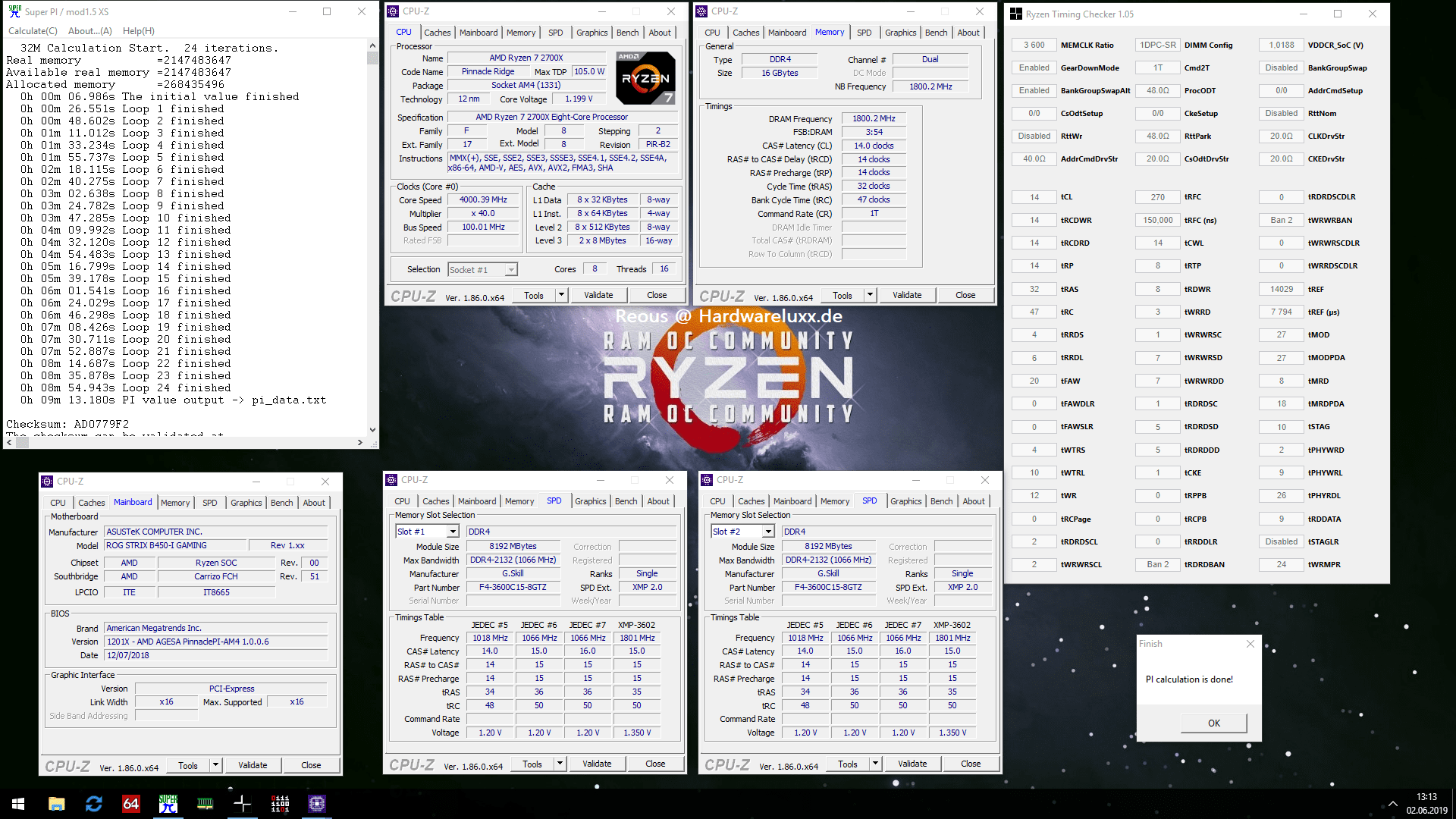Click the green RAM module taskbar icon
The height and width of the screenshot is (819, 1456).
[x=206, y=804]
